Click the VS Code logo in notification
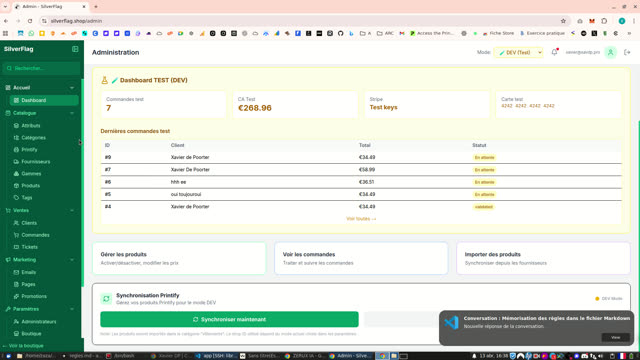The width and height of the screenshot is (640, 360). point(451,323)
